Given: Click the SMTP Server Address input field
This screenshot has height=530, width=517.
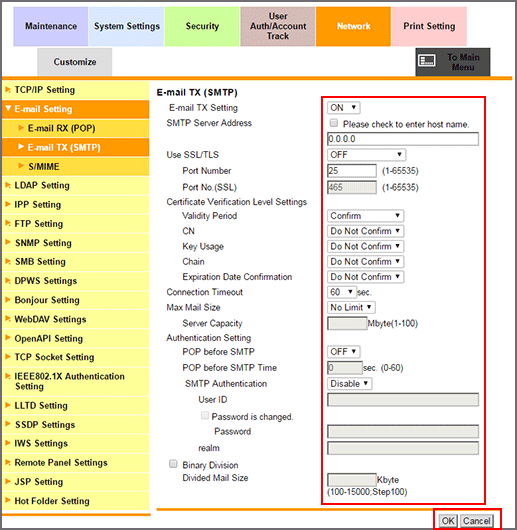Looking at the screenshot, I should [x=403, y=139].
